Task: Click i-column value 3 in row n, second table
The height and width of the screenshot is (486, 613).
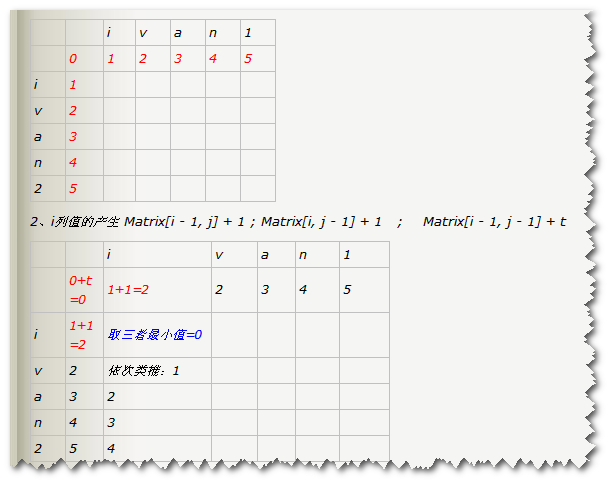Action: point(111,422)
